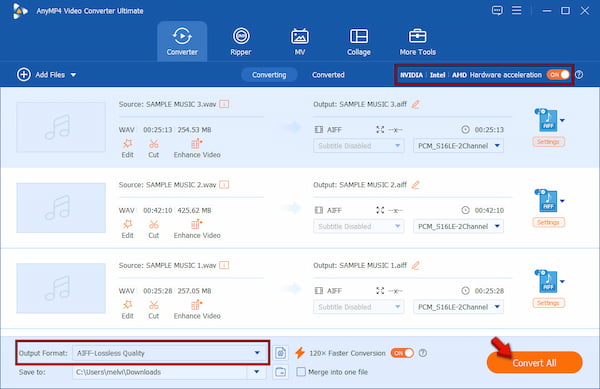Open the feedback message icon in title bar
The image size is (600, 389).
[497, 10]
